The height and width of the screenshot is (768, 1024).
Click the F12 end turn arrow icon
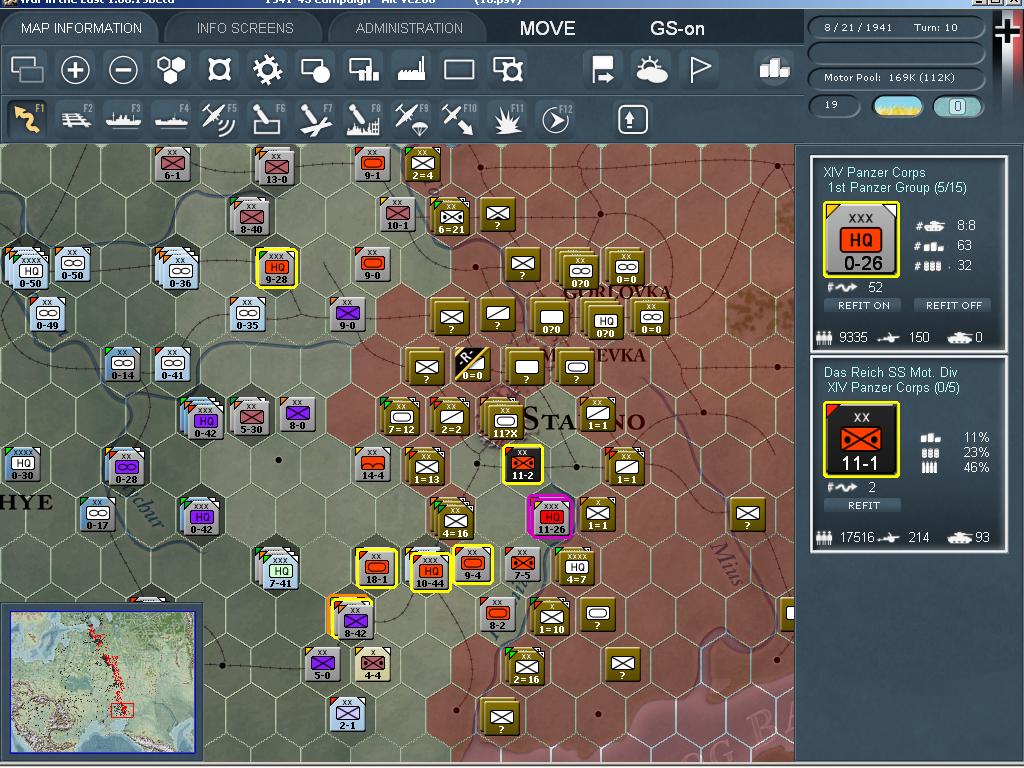point(556,119)
